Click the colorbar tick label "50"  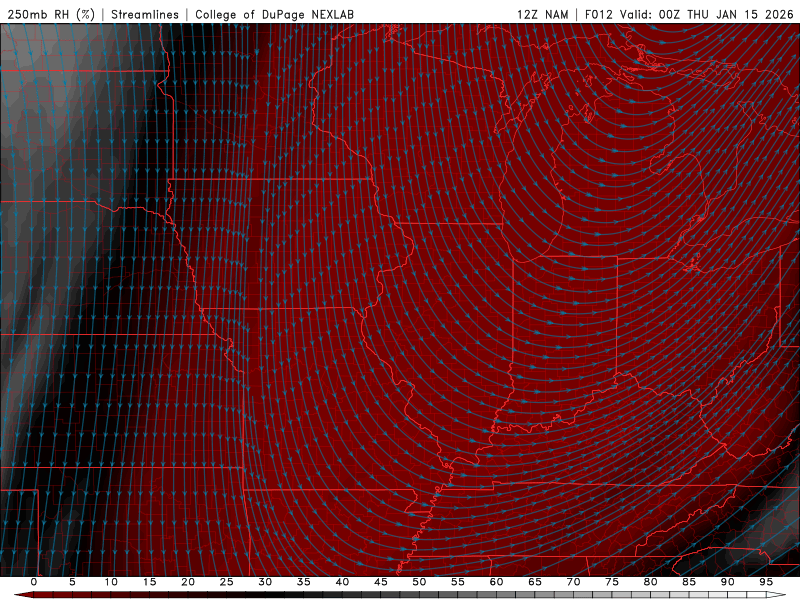click(x=419, y=582)
